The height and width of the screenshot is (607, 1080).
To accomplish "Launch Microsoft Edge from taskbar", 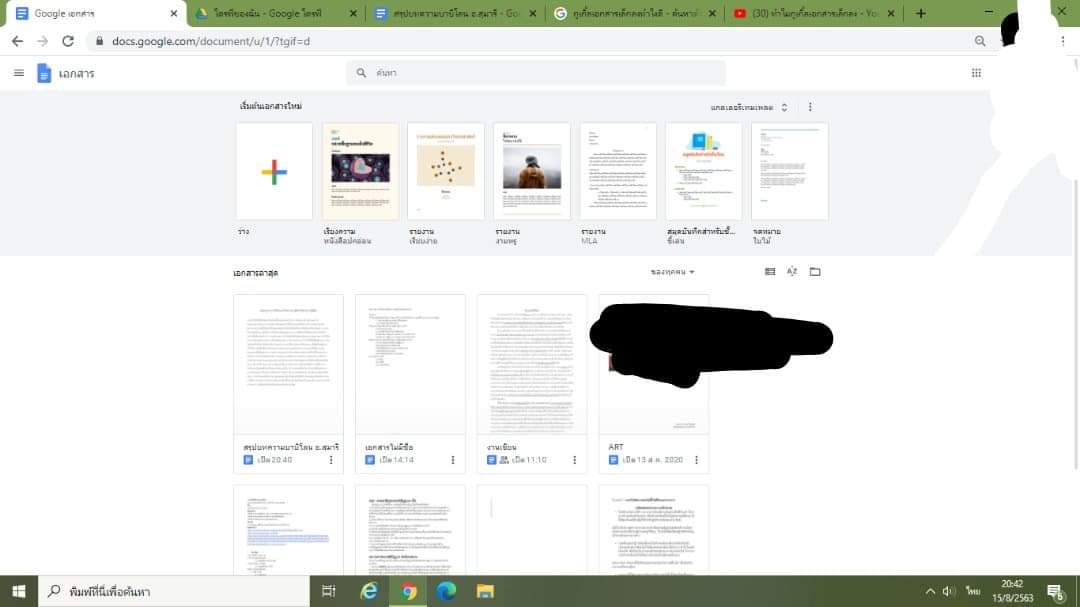I will click(446, 591).
